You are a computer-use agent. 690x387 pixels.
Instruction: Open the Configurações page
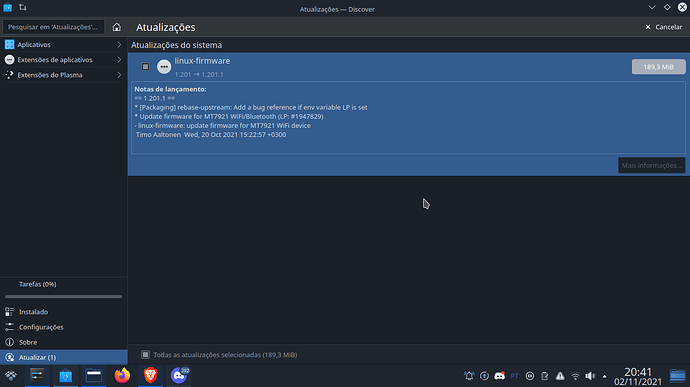[64, 327]
